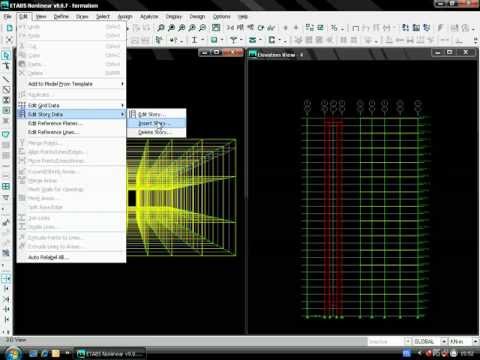Click the restore previous zoom magnifier icon
Screen dimensions: 480x360
click(x=182, y=28)
